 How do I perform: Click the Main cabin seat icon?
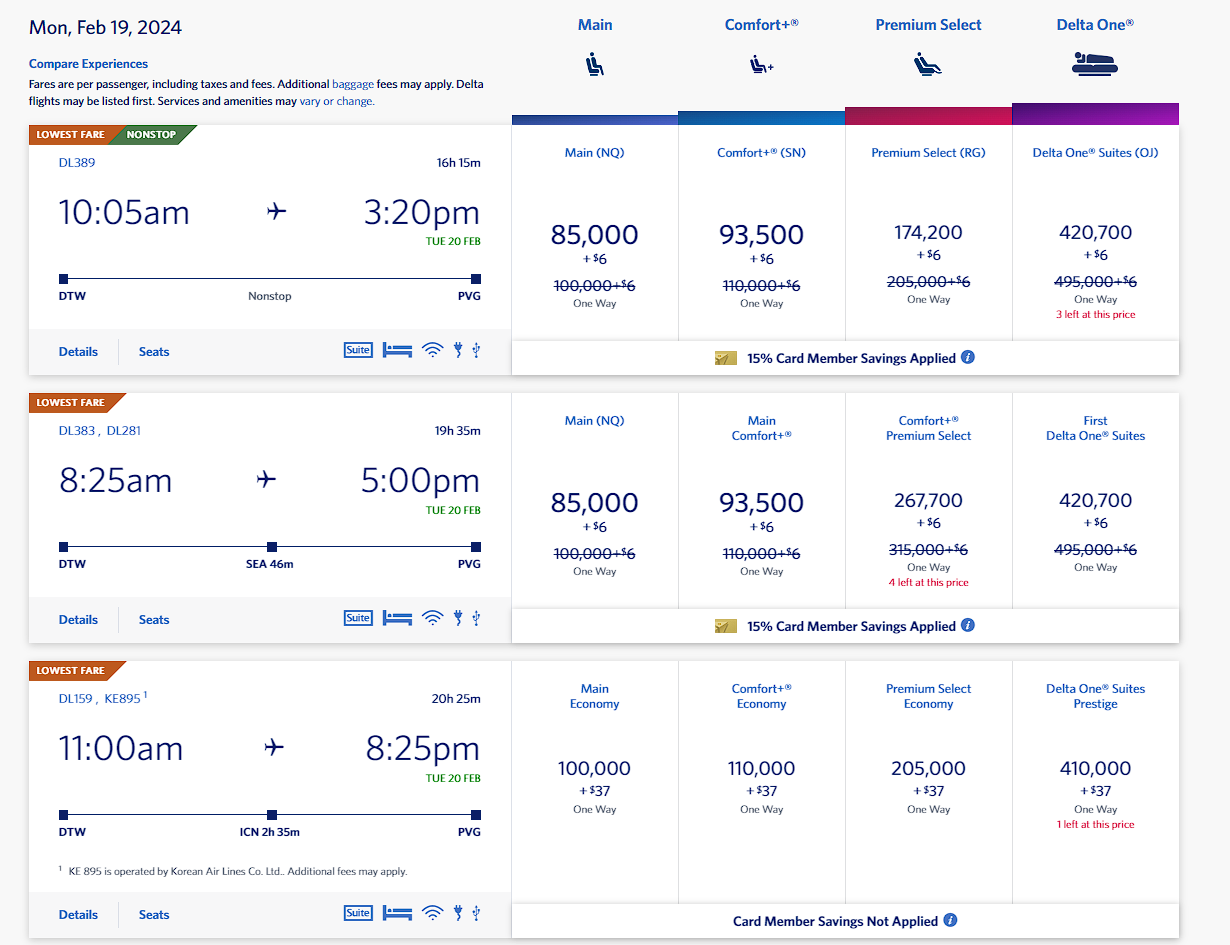[595, 66]
